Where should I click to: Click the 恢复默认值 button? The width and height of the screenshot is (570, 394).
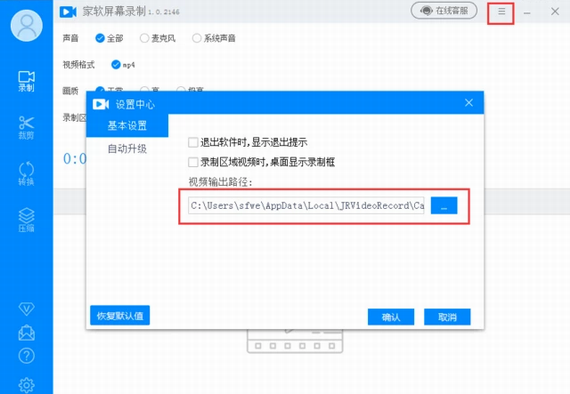pos(120,315)
